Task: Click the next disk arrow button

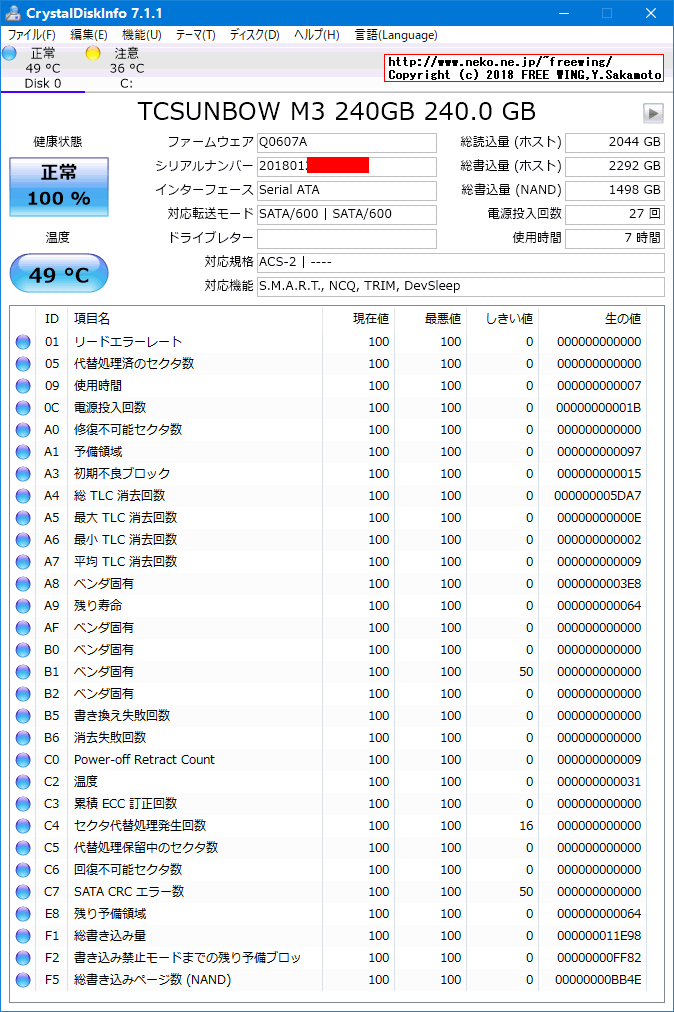Action: (x=653, y=113)
